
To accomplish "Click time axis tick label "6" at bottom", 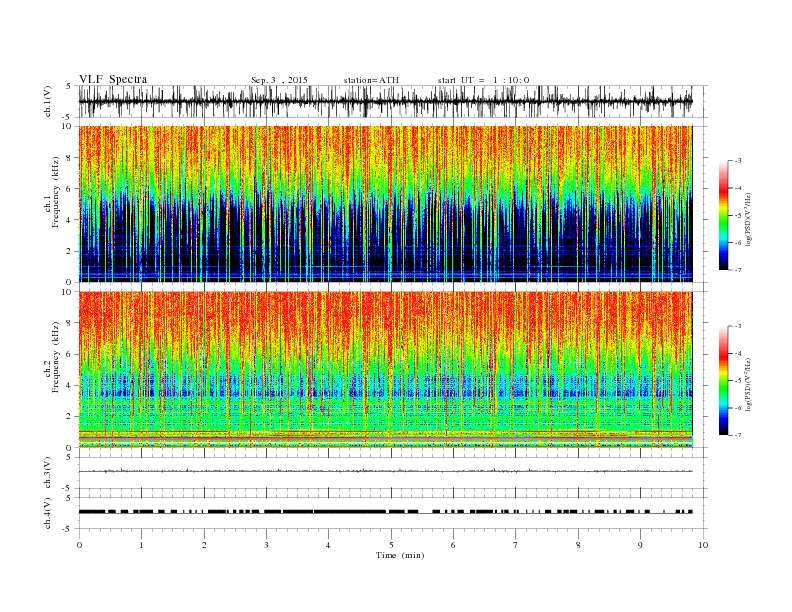I will pyautogui.click(x=453, y=545).
